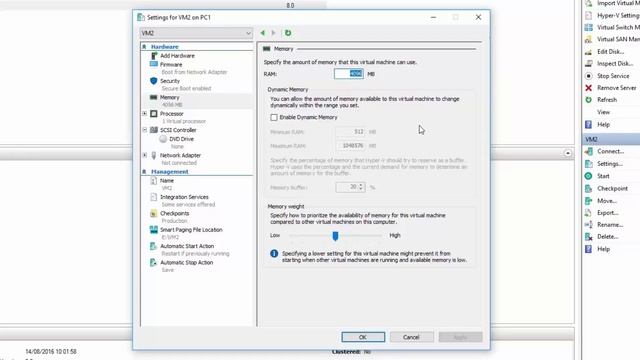Expand the Processor node
Viewport: 640px width, 360px height.
(x=144, y=113)
